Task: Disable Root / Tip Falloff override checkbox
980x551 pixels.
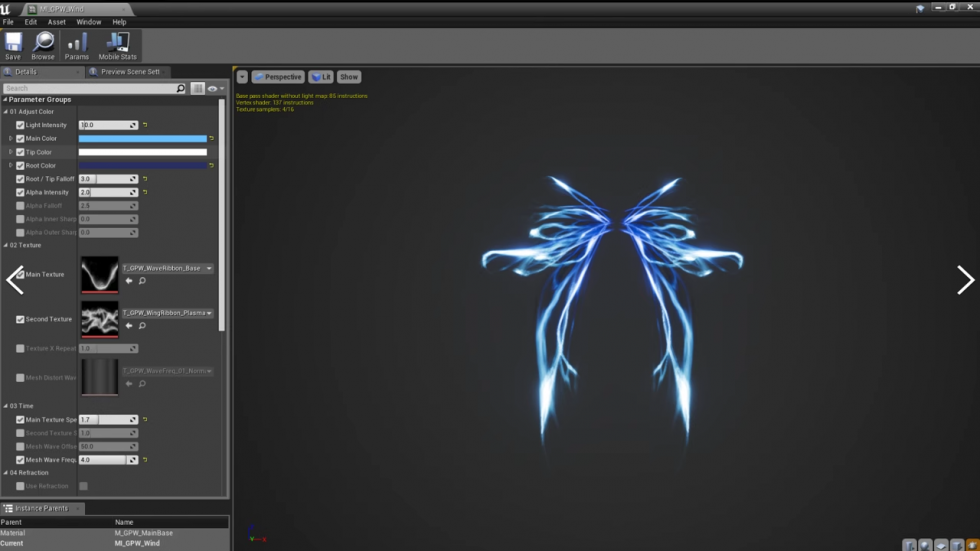Action: [x=20, y=179]
